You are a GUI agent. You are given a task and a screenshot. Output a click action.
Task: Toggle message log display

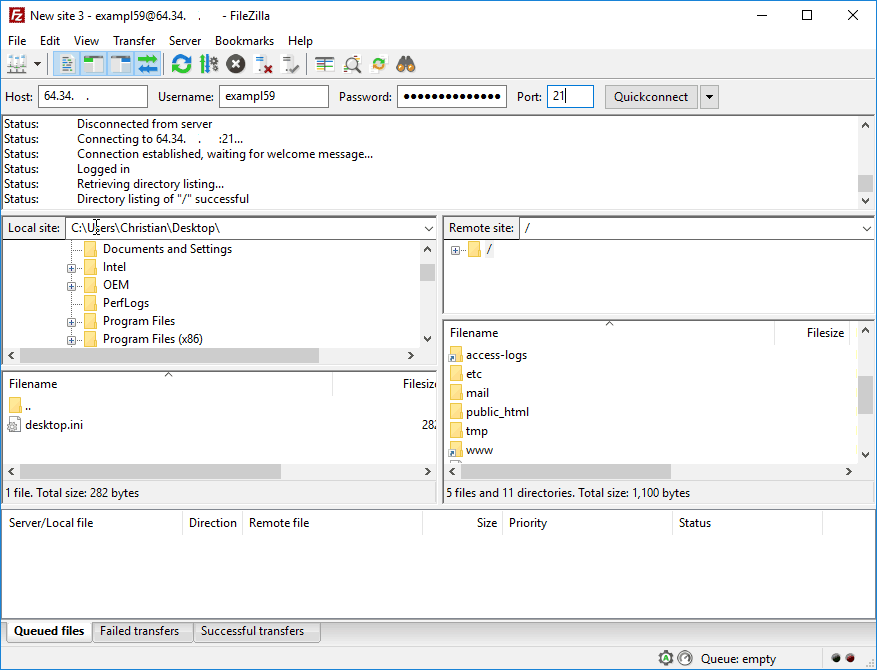(x=67, y=64)
